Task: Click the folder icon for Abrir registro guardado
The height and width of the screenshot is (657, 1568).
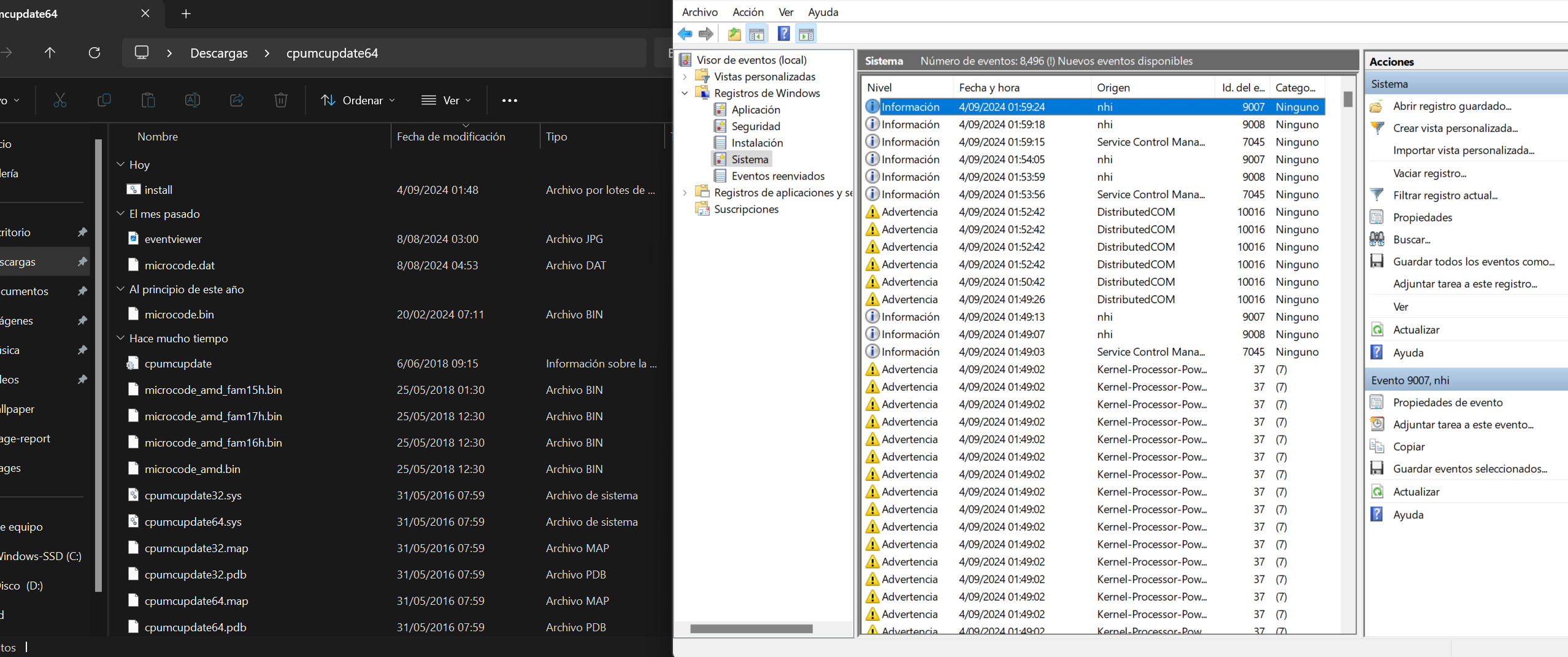Action: click(x=1377, y=106)
